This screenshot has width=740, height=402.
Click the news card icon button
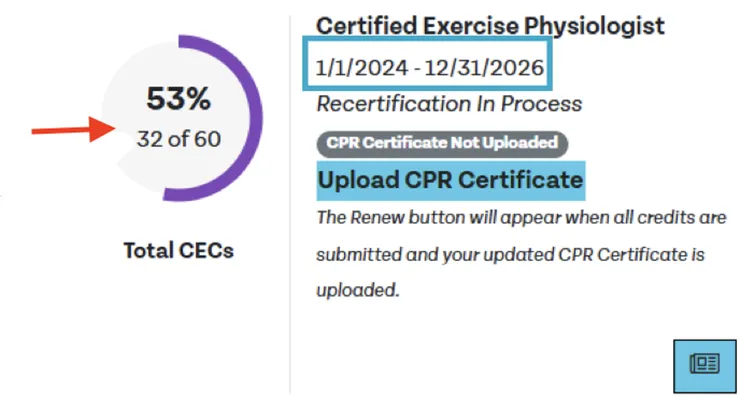tap(706, 363)
